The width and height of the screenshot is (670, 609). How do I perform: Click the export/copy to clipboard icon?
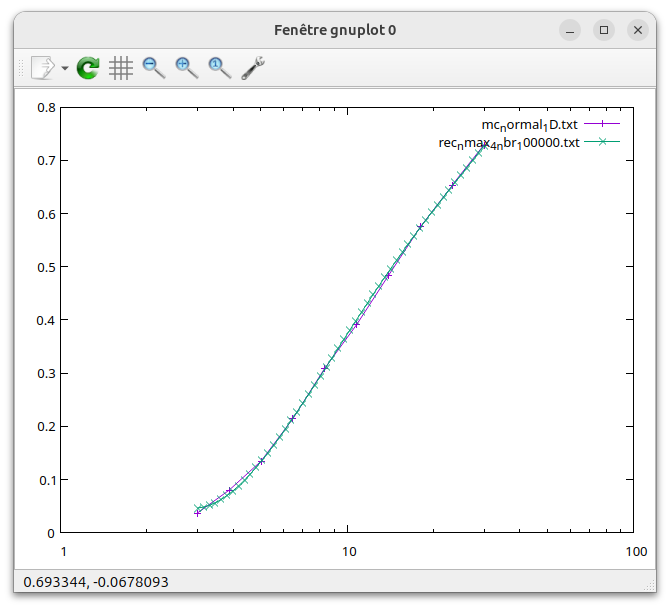(x=43, y=68)
